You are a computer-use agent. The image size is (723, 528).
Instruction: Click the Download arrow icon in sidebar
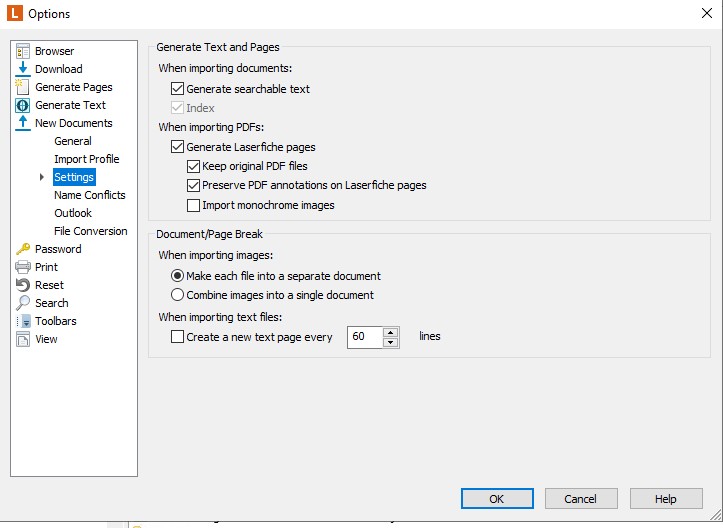pyautogui.click(x=23, y=69)
